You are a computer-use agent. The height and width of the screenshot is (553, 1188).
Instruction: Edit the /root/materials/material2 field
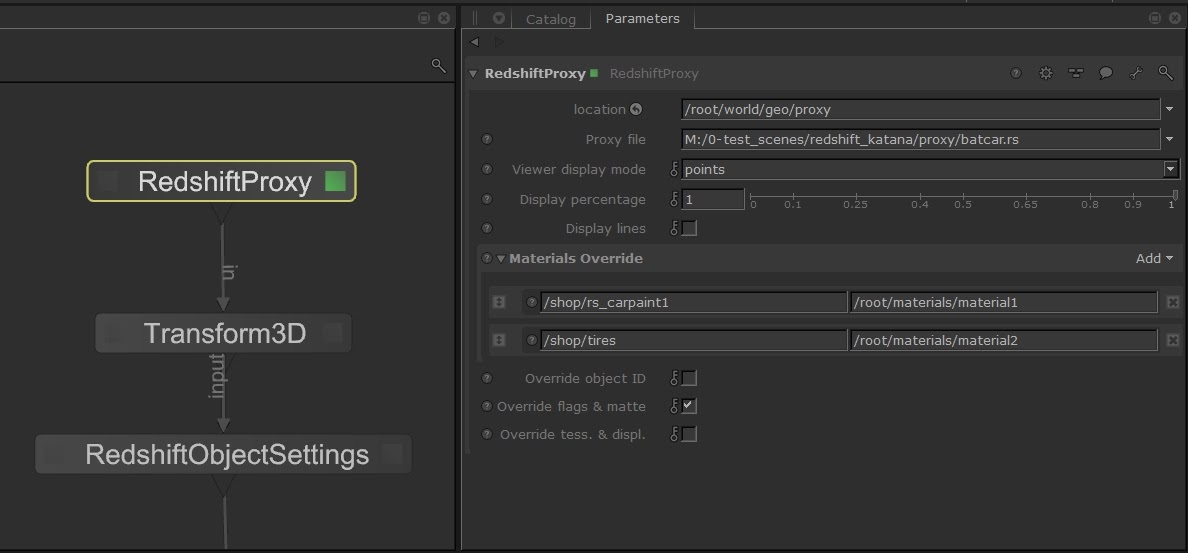click(1003, 340)
